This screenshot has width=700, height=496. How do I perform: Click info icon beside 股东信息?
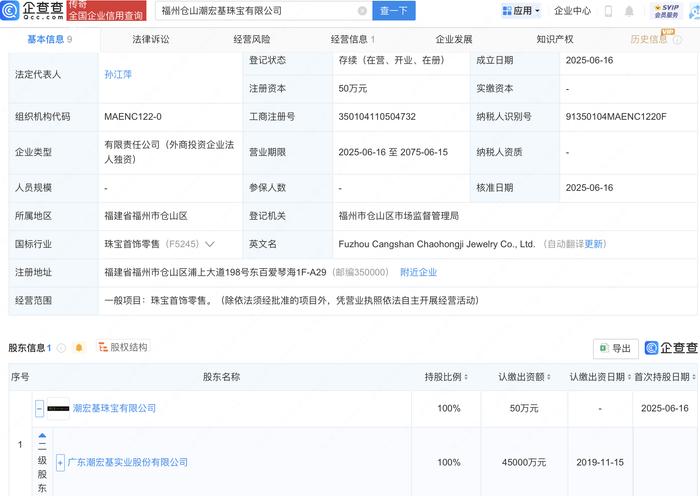[62, 348]
